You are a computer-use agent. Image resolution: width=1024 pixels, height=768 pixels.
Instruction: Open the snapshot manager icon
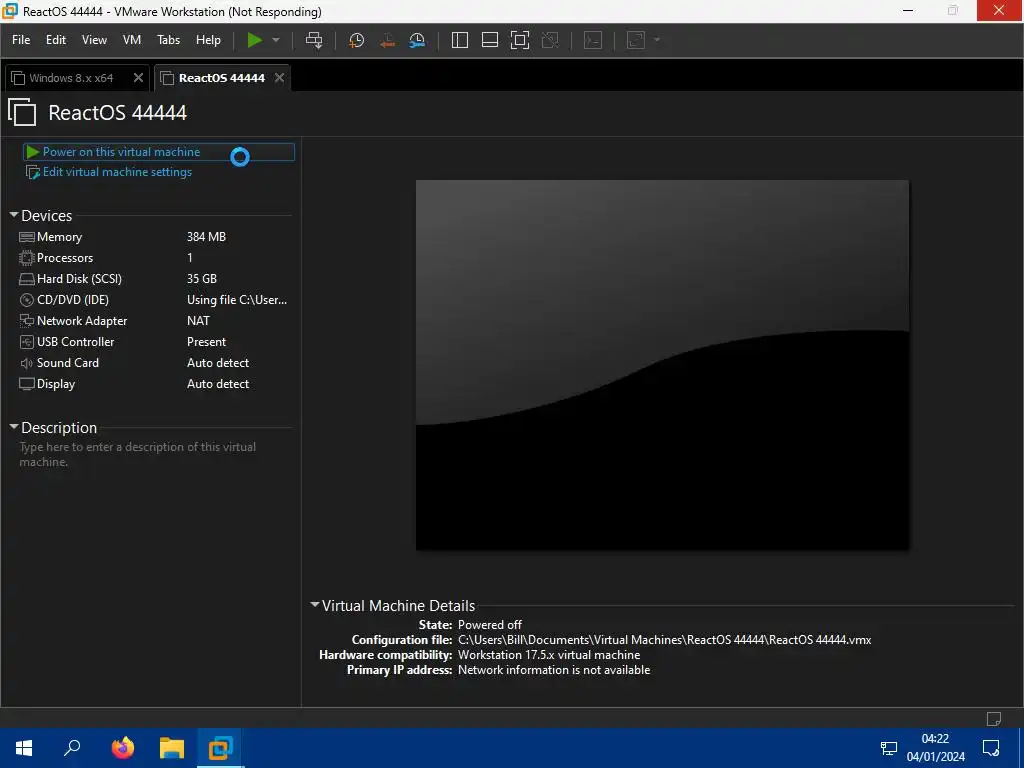click(x=417, y=40)
